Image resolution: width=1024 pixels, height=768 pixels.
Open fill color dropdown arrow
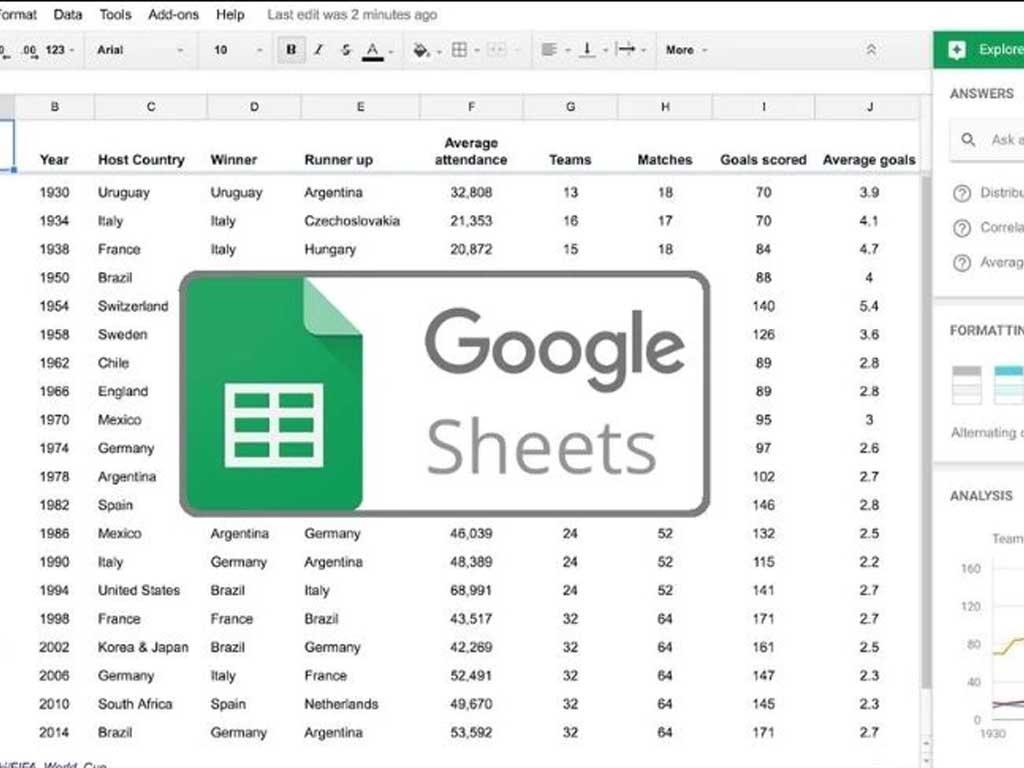click(439, 51)
